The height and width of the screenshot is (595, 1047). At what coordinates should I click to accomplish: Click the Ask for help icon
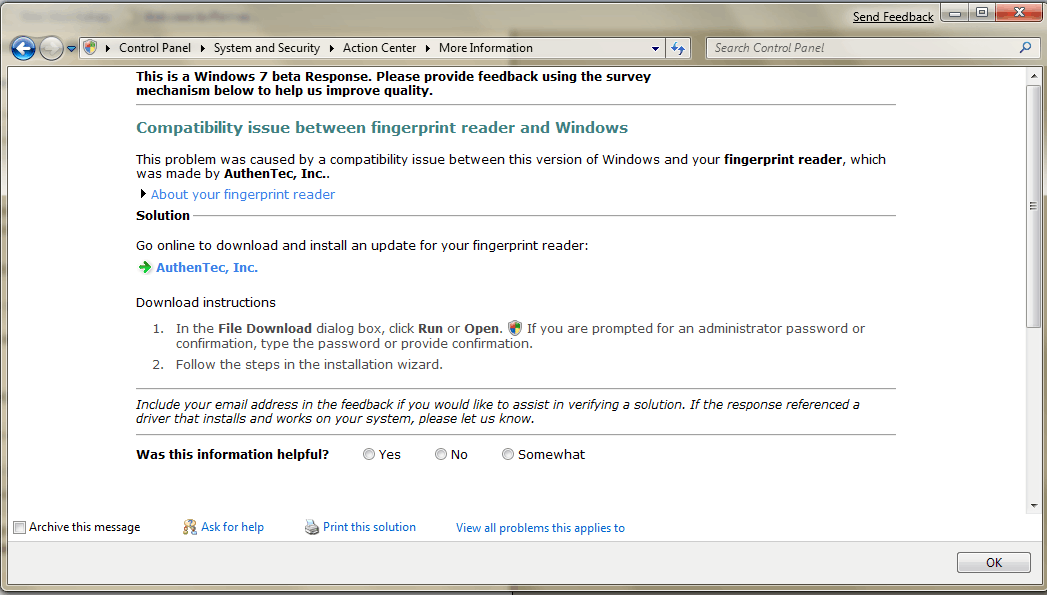[190, 528]
